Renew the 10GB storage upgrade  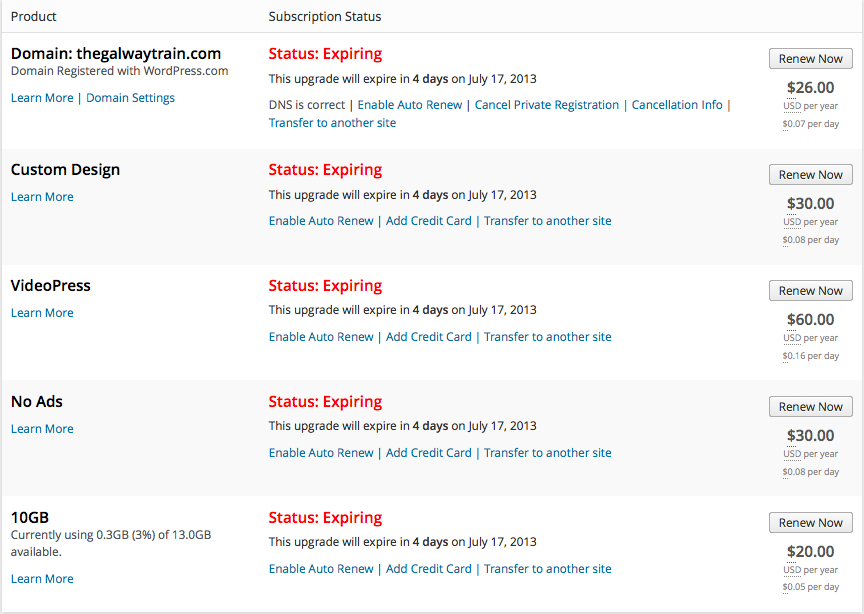(x=810, y=523)
